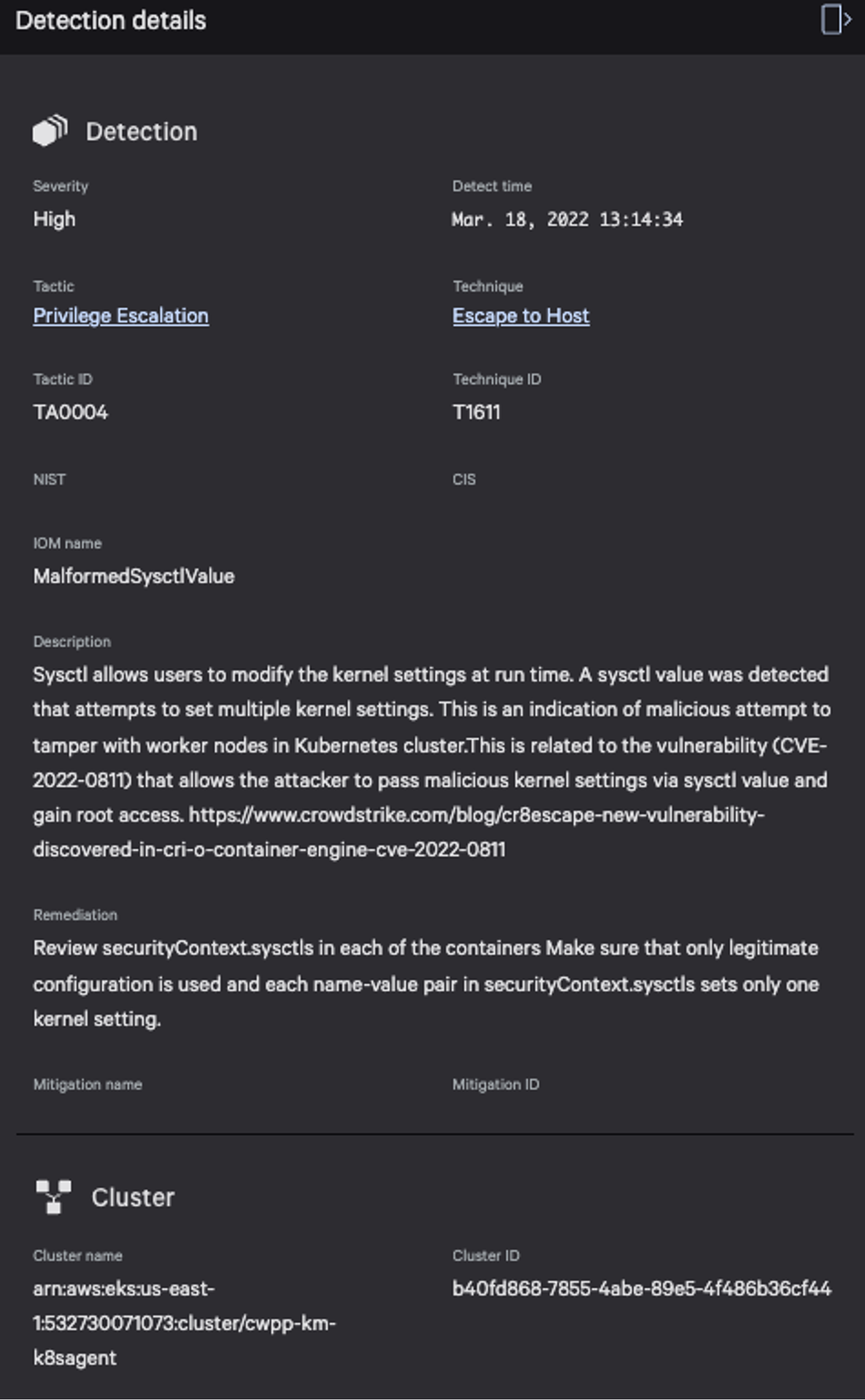Image resolution: width=865 pixels, height=1400 pixels.
Task: Open the Escape to Host technique link
Action: click(x=521, y=315)
